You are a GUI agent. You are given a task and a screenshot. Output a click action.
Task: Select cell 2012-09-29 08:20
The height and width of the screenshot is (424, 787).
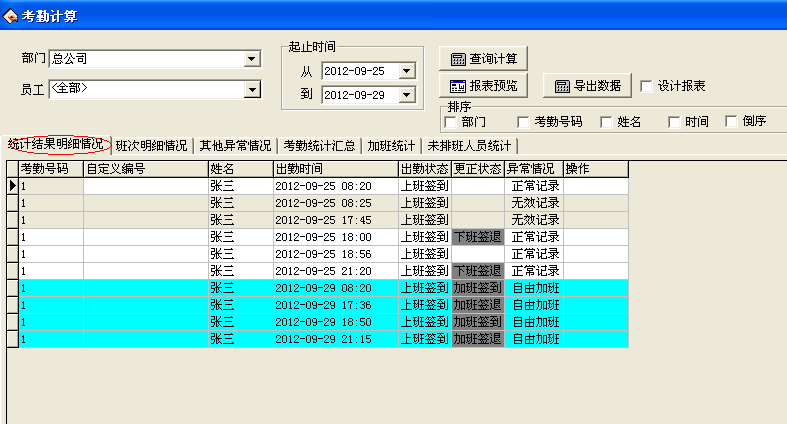coord(336,289)
